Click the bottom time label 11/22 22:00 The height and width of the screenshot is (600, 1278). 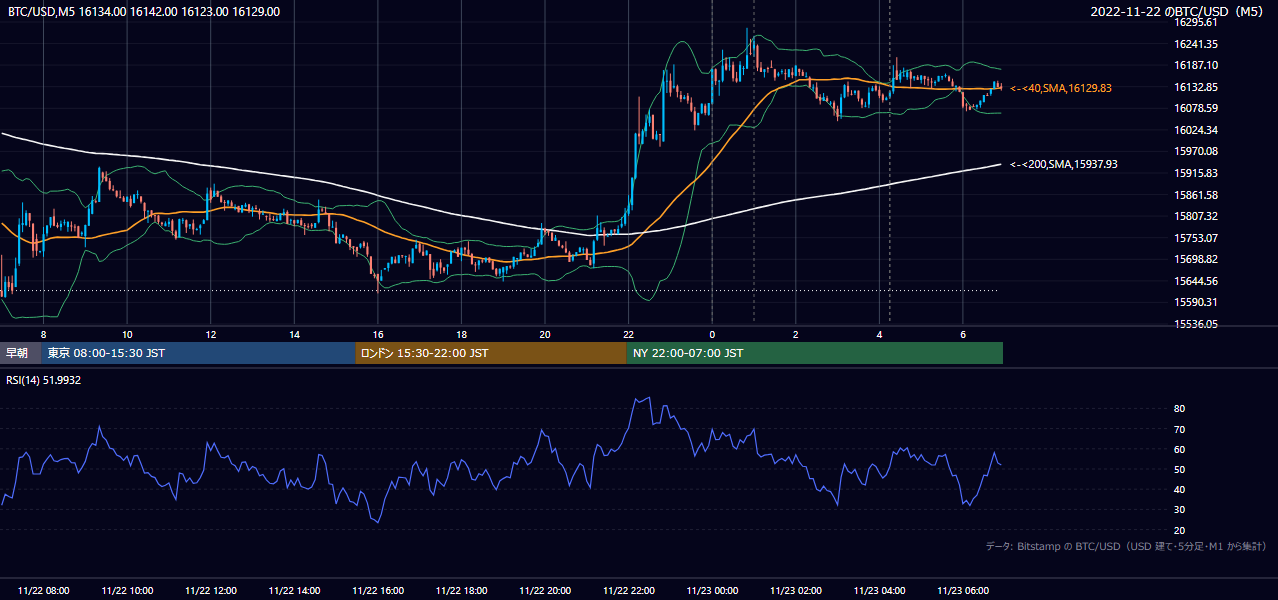click(628, 591)
